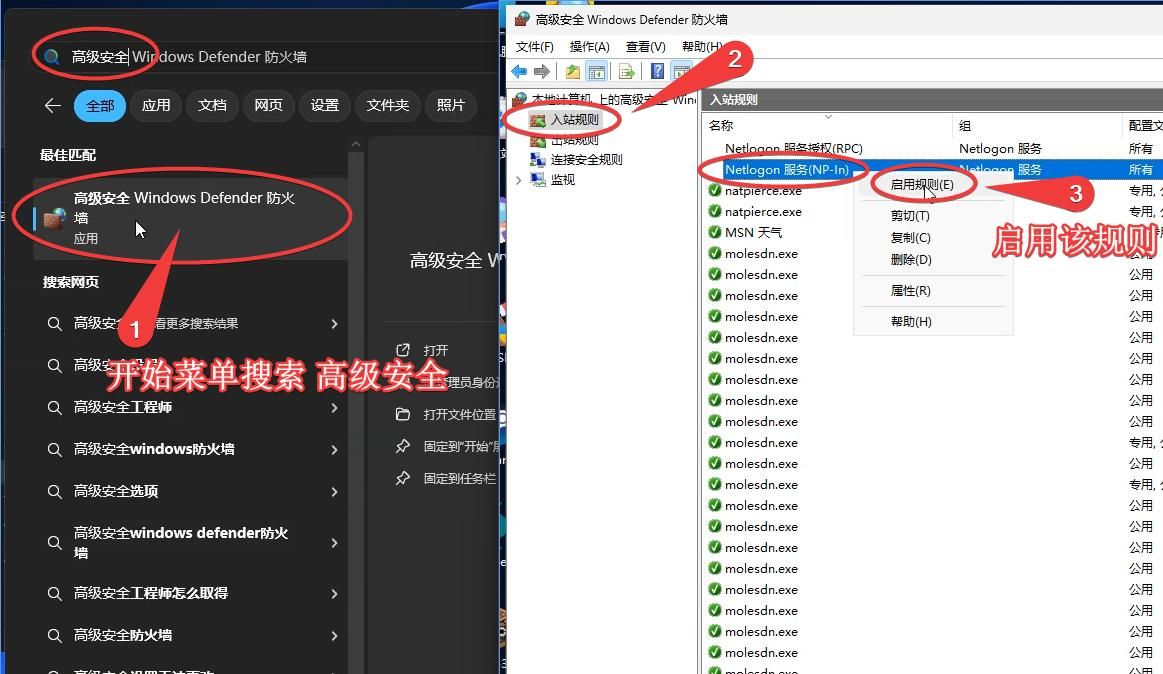1163x674 pixels.
Task: Toggle the show/hide action pane toolbar button
Action: coord(682,71)
